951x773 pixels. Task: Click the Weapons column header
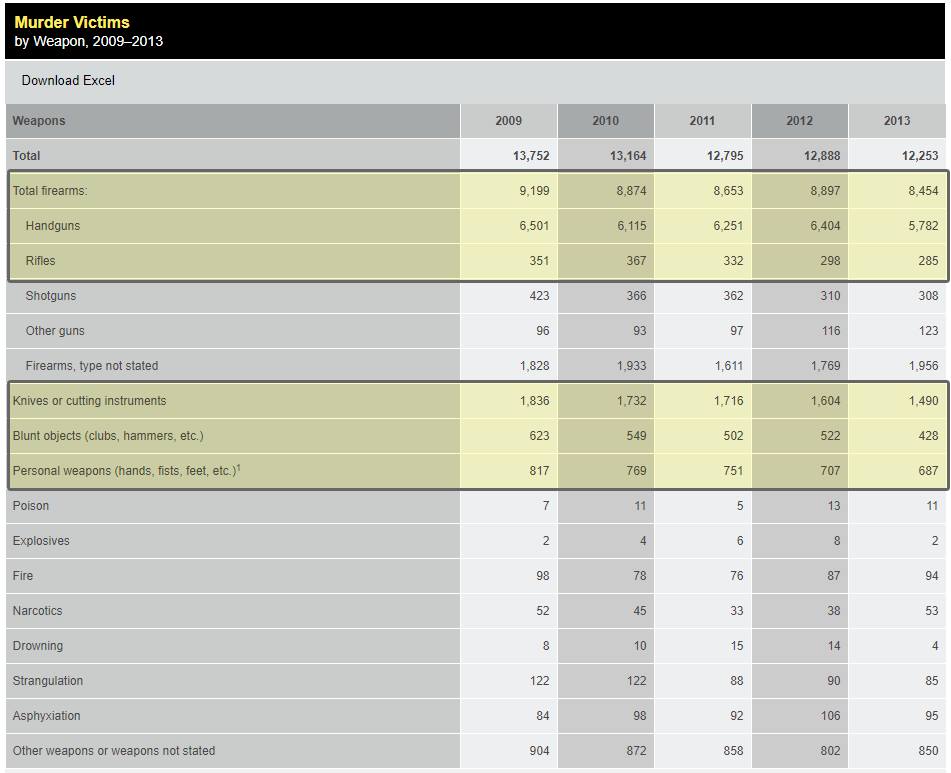39,121
